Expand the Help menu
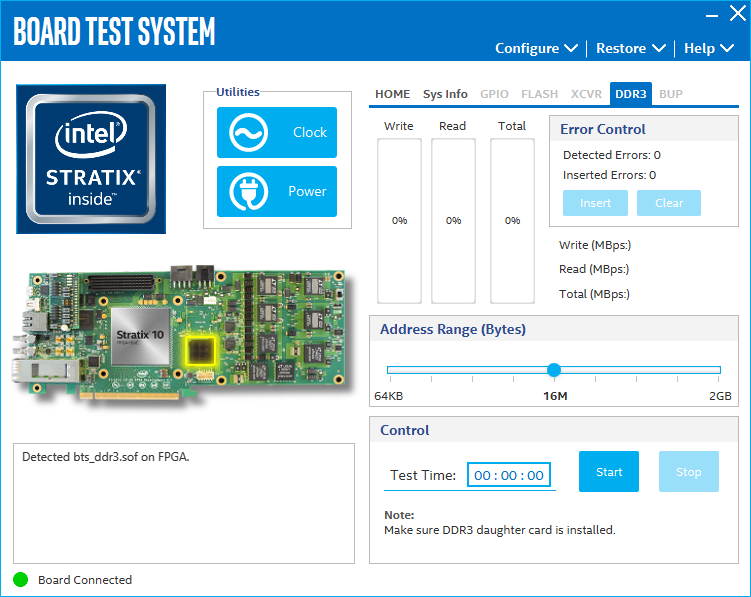The width and height of the screenshot is (751, 597). coord(709,48)
